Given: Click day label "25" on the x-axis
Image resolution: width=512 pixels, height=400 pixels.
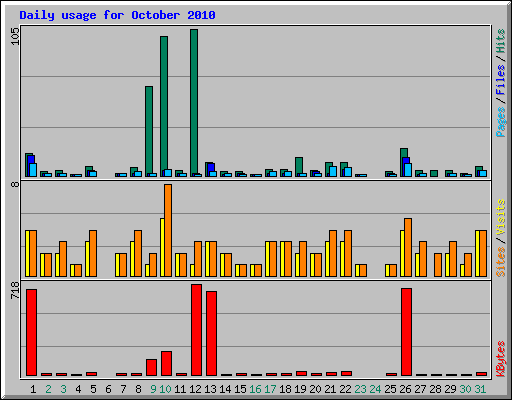Looking at the screenshot, I should (x=390, y=389).
